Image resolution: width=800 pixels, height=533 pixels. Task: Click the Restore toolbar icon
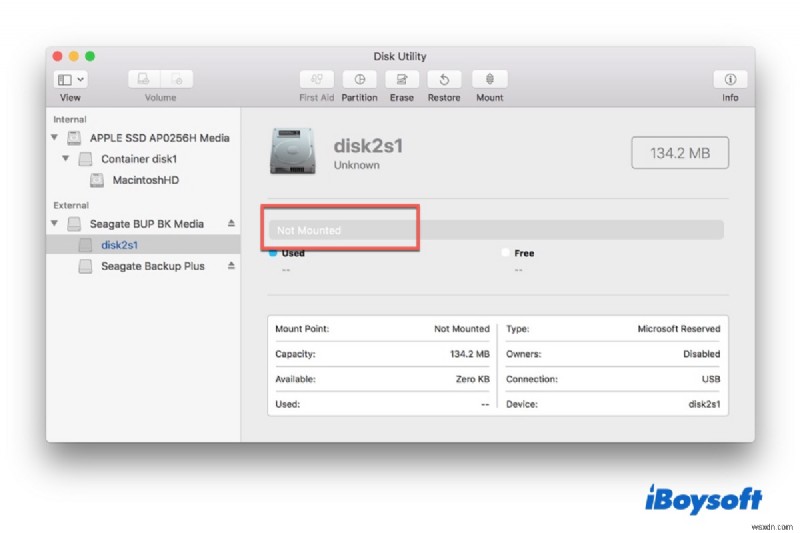(444, 80)
